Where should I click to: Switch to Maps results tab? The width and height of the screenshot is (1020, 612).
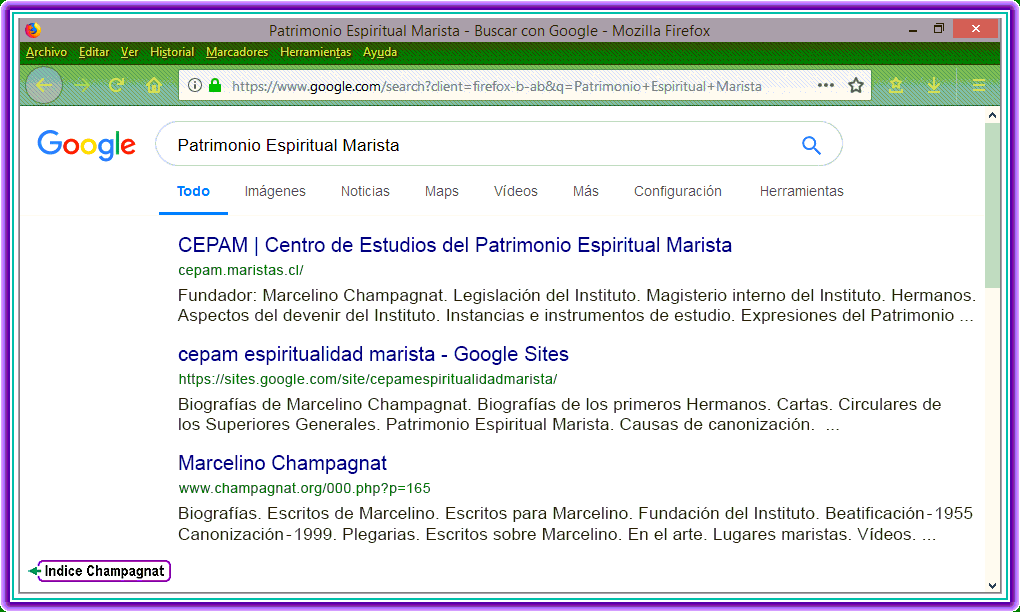point(442,191)
